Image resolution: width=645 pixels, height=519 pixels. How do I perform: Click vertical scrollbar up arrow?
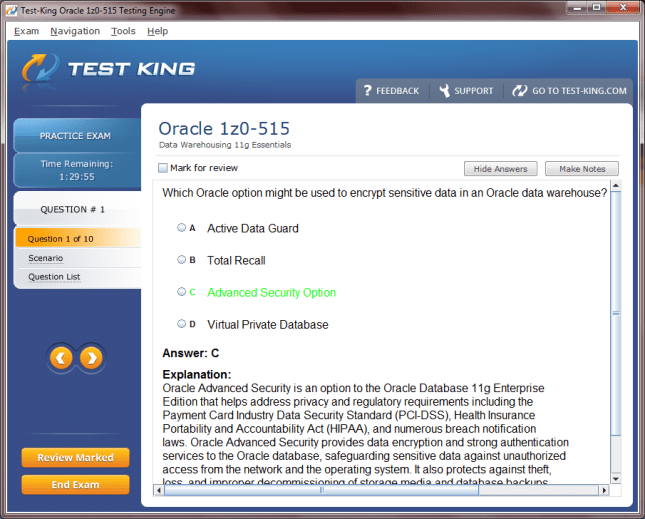click(616, 185)
